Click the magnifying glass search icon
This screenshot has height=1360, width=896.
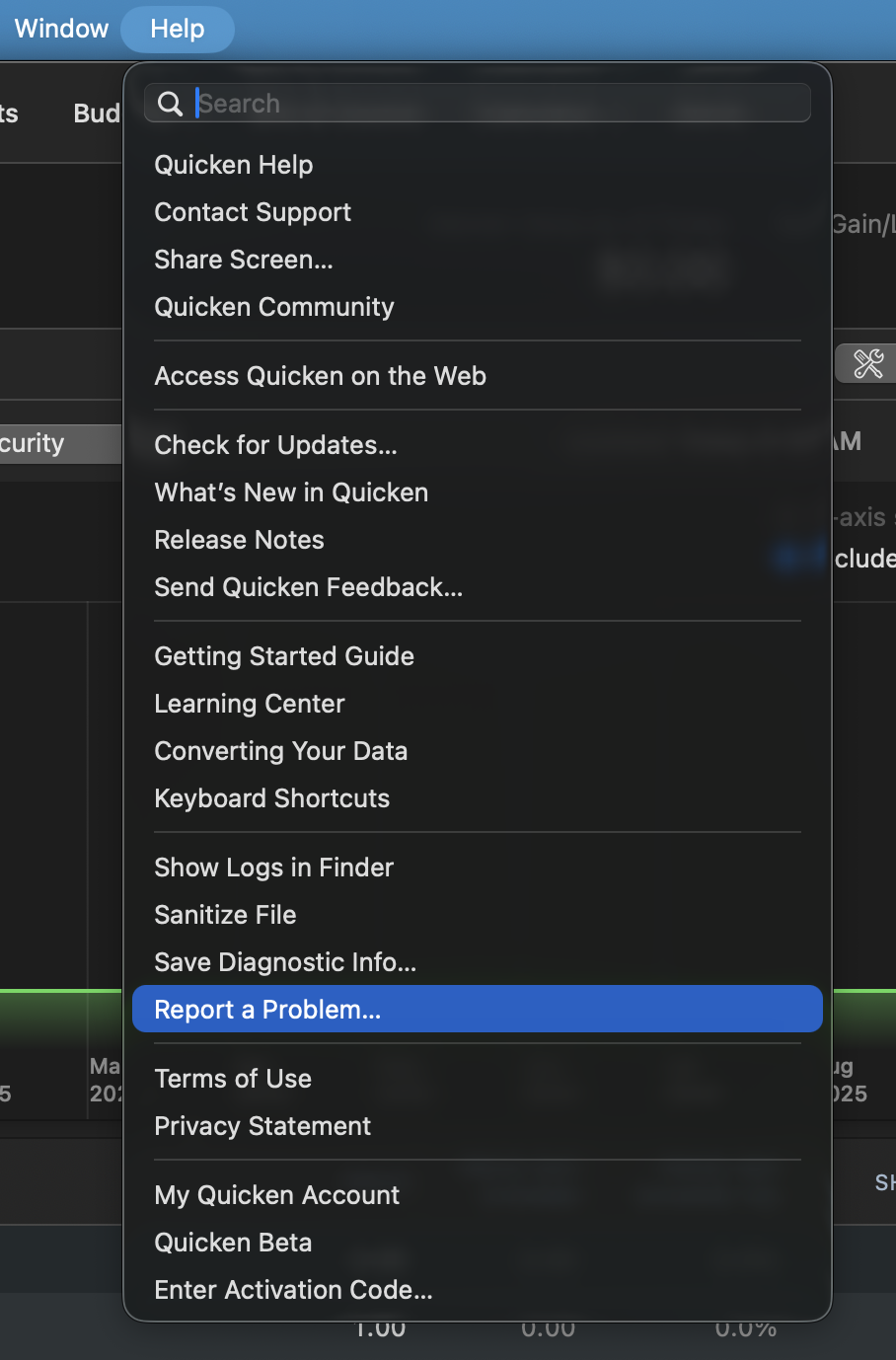click(170, 104)
